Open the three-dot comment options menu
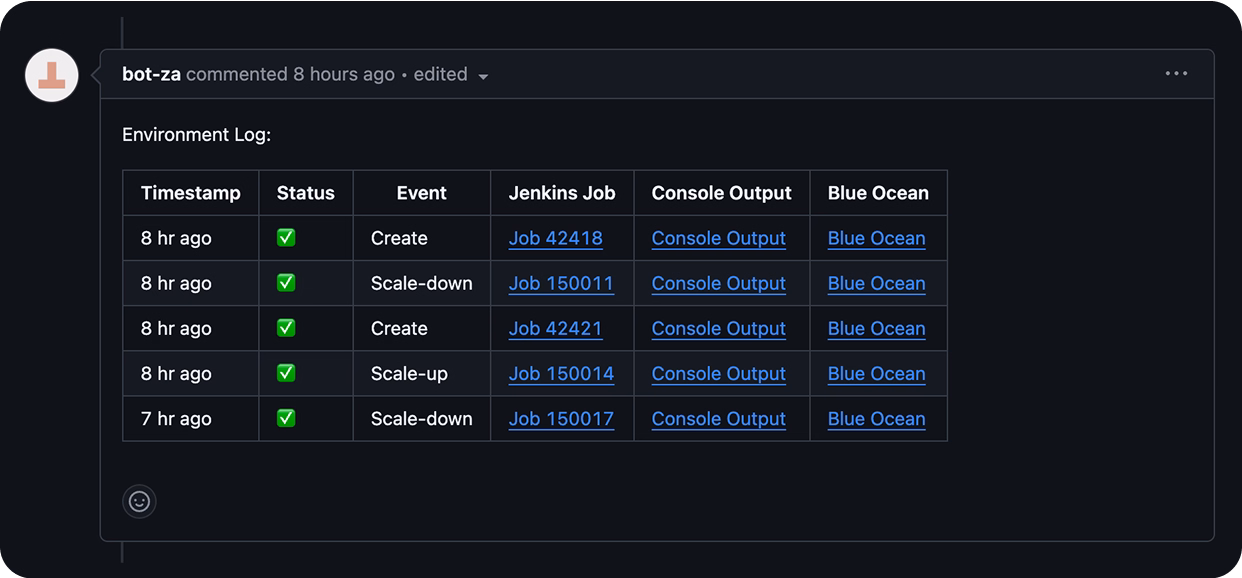1242x578 pixels. click(1176, 74)
